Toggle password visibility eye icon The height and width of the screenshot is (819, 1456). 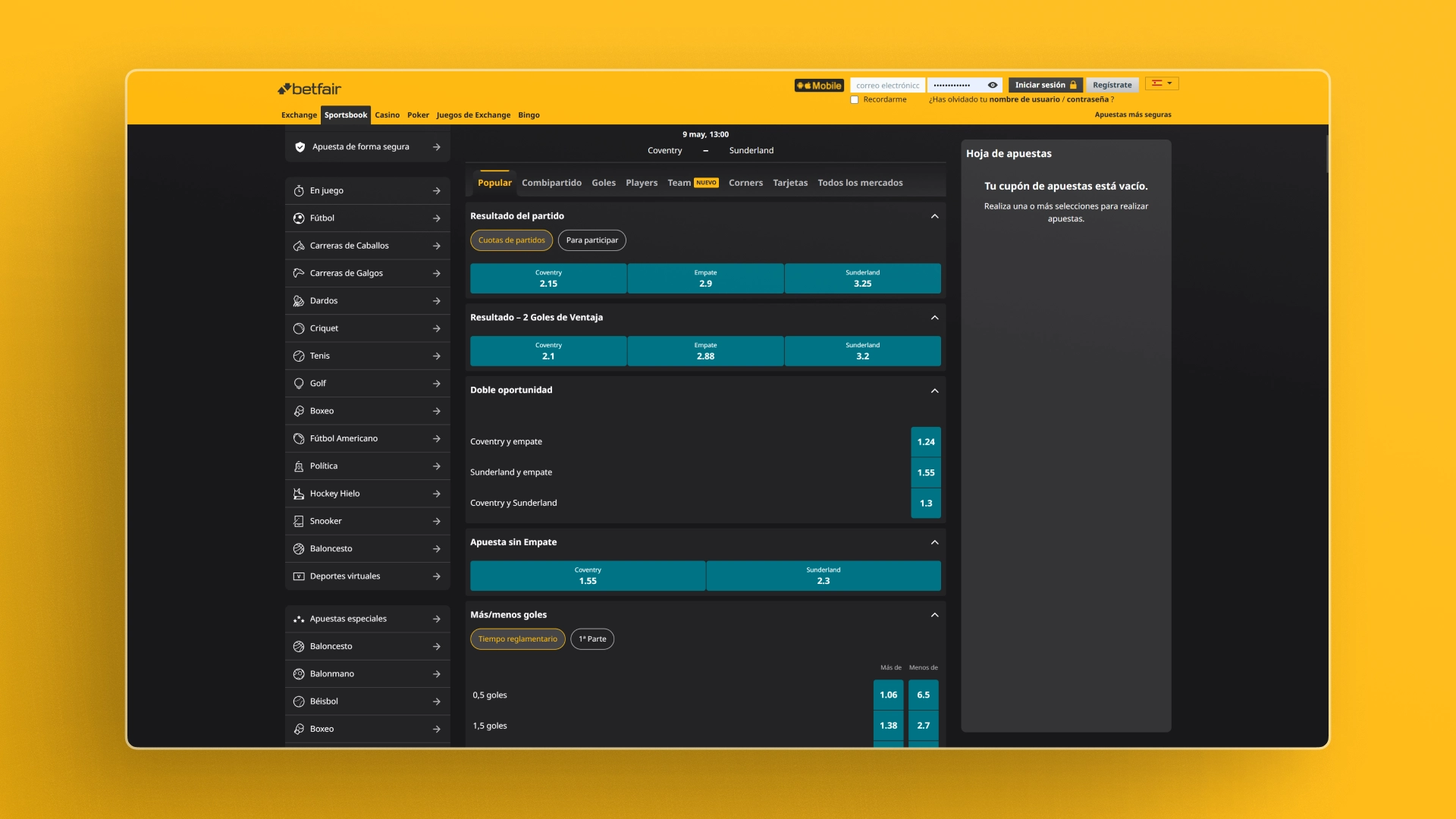(993, 85)
